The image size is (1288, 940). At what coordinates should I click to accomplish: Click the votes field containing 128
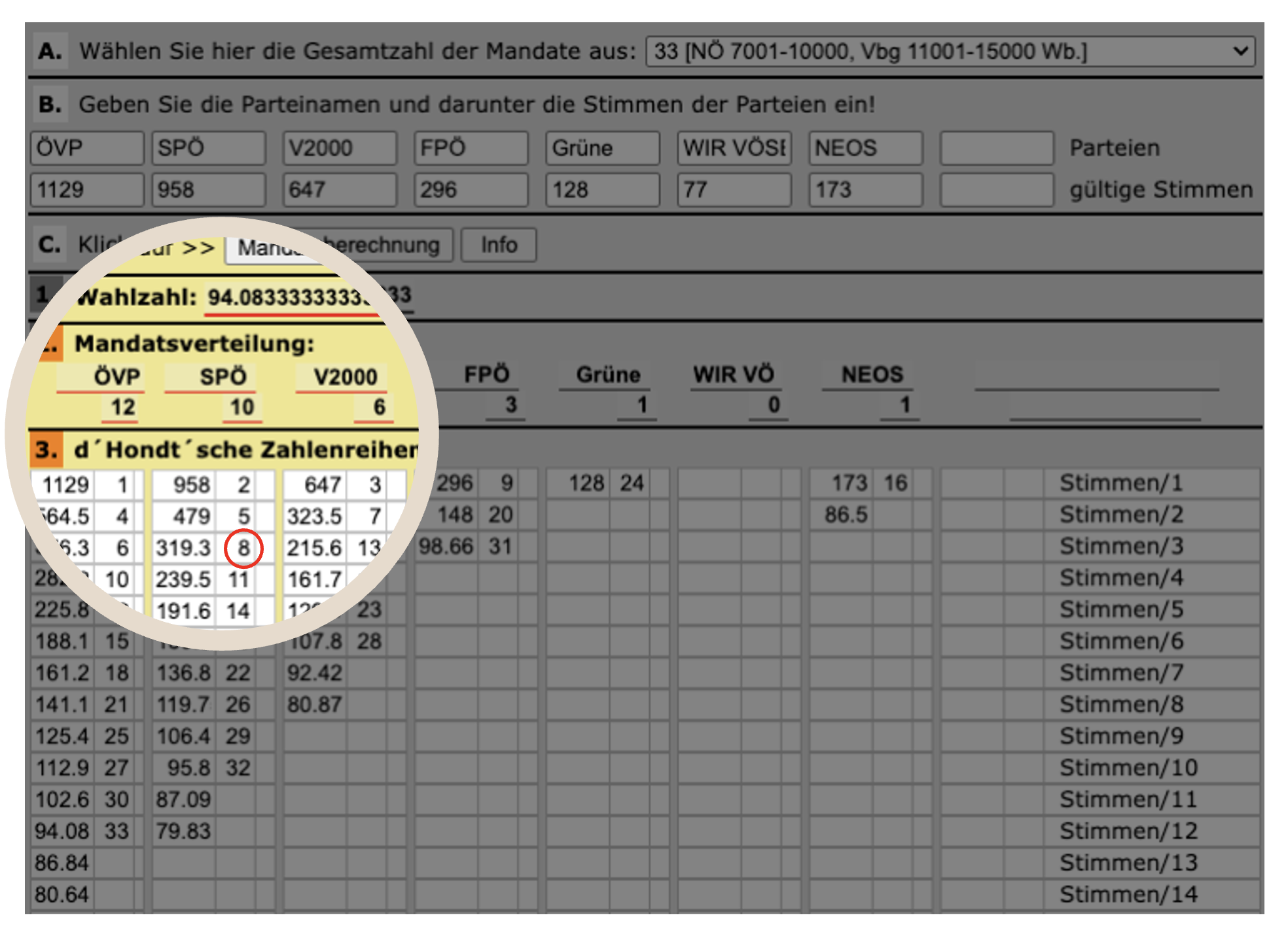(x=602, y=190)
